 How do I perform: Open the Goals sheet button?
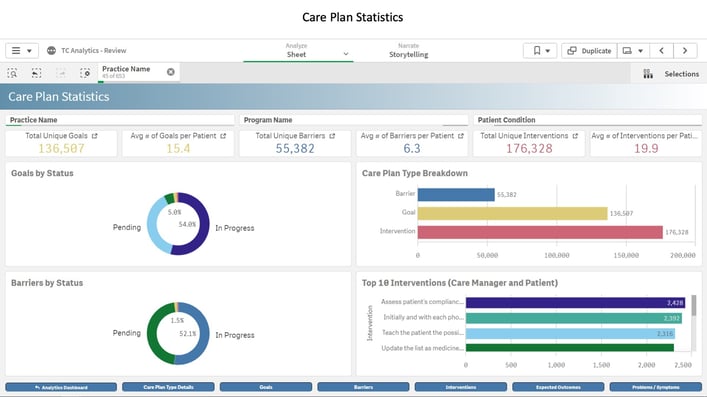point(266,387)
